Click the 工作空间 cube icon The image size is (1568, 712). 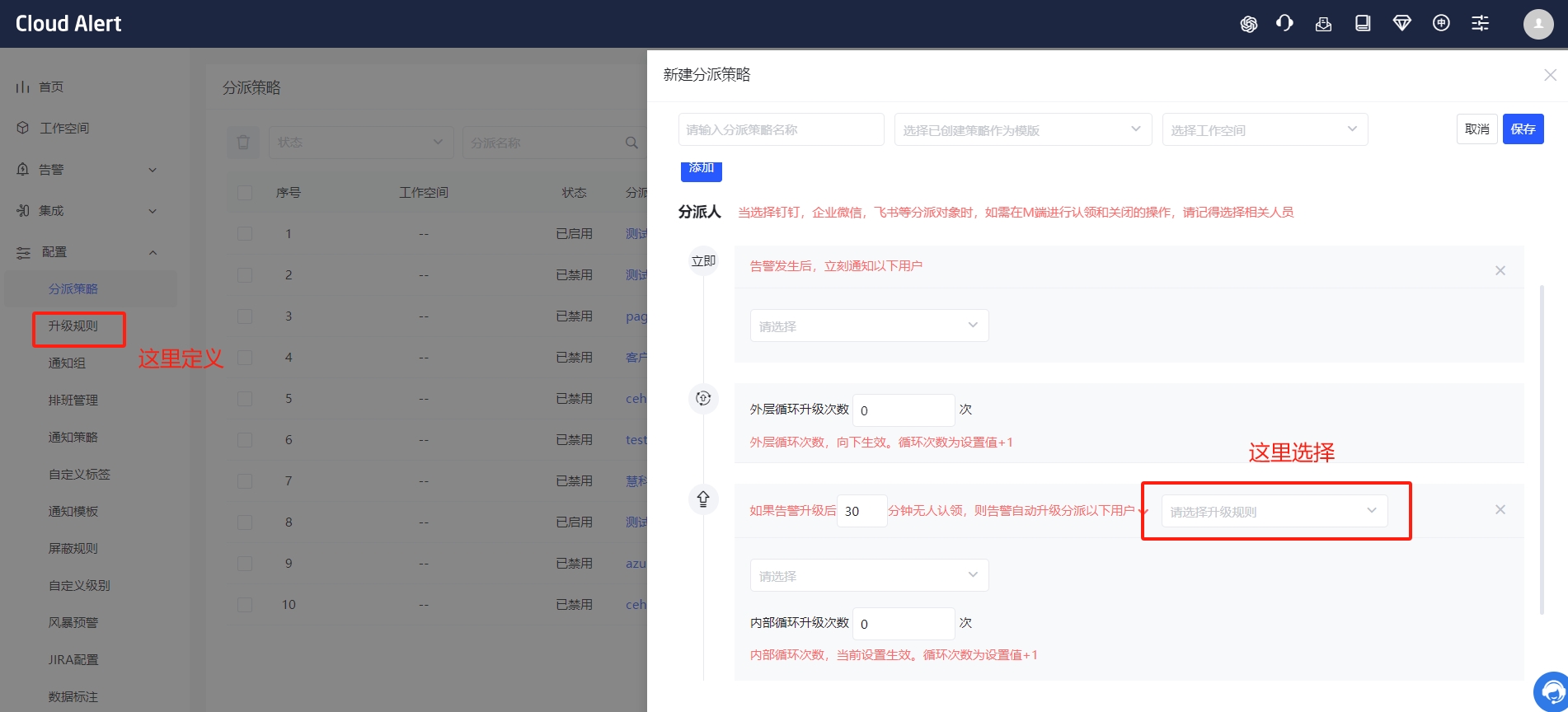click(x=23, y=128)
